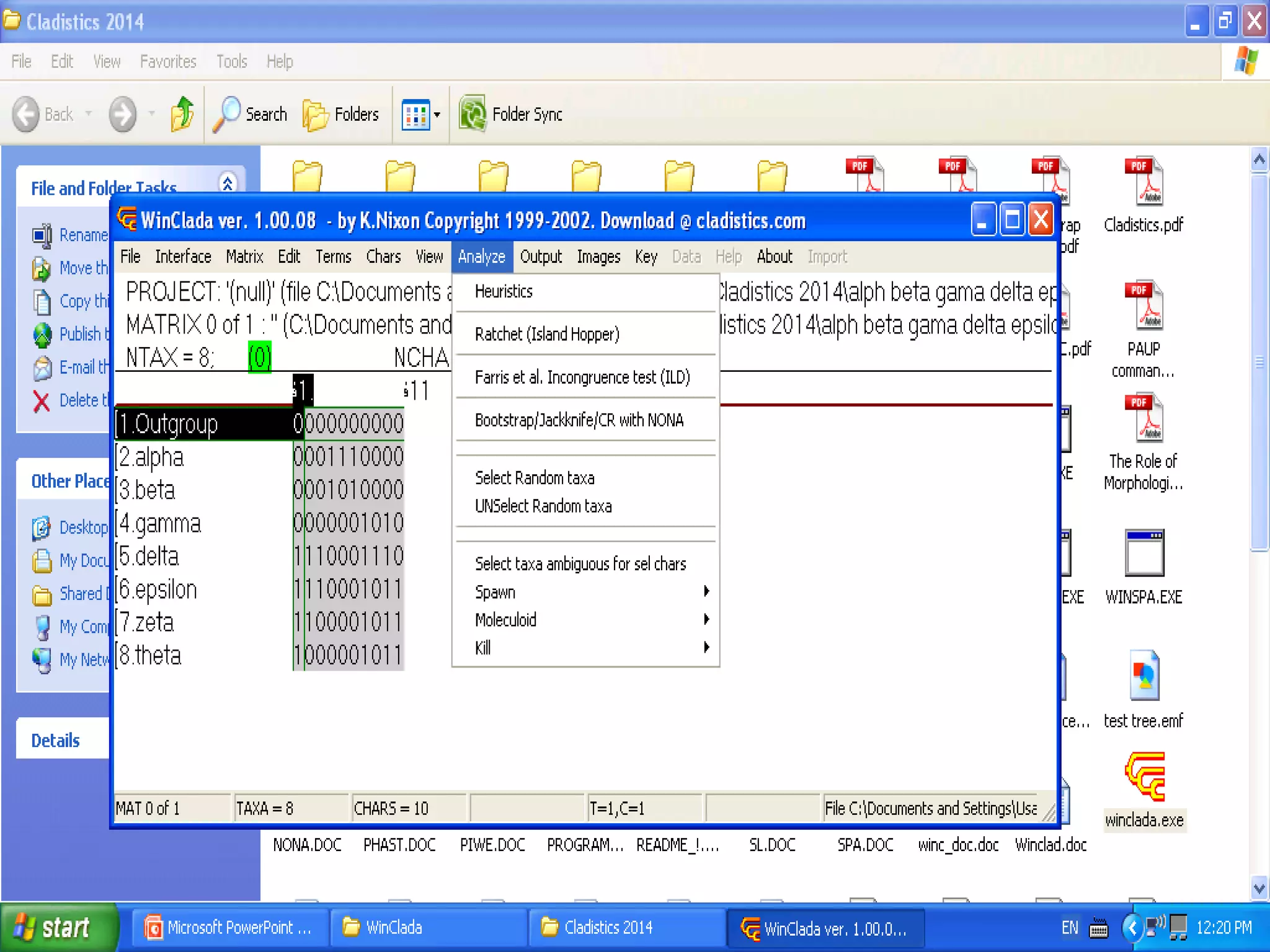Choose Heuristics from the Analyze menu
This screenshot has width=1270, height=952.
coord(504,291)
